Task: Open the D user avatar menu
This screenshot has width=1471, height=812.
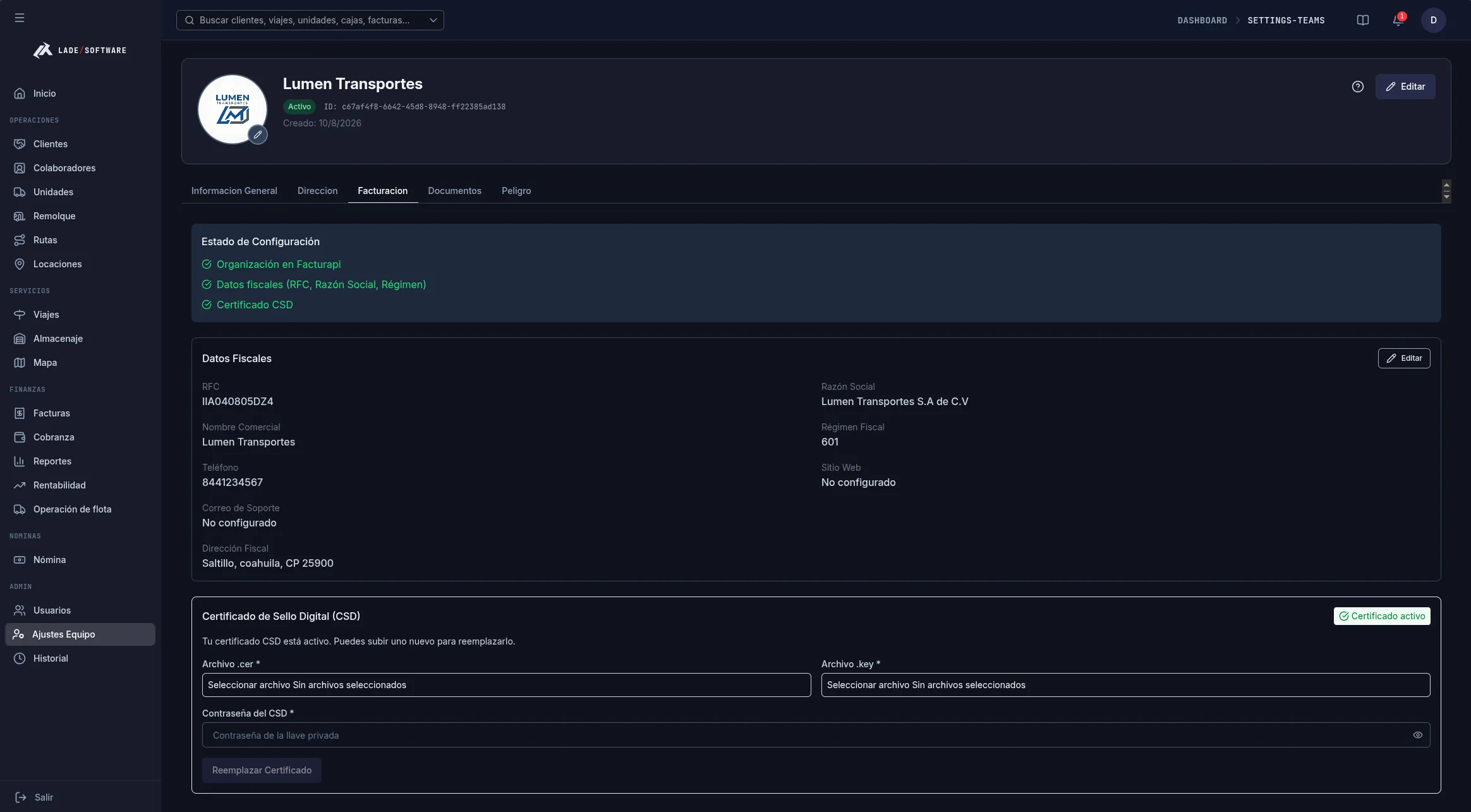Action: coord(1434,20)
